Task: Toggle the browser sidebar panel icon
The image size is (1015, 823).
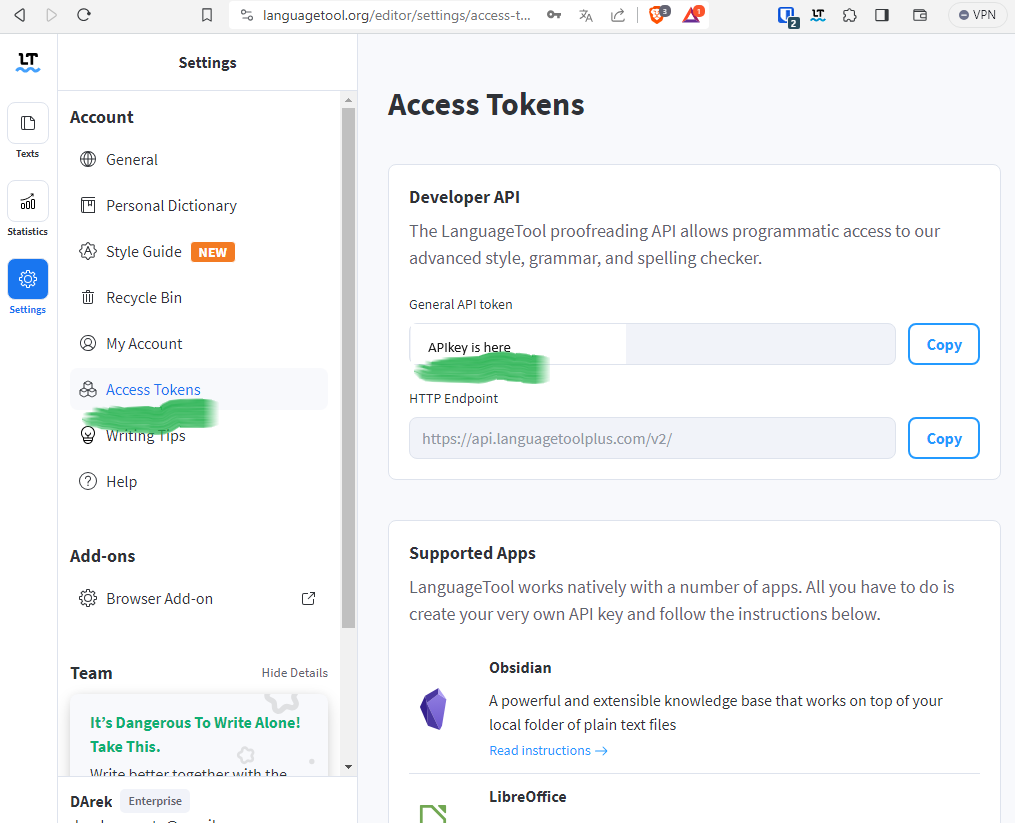Action: pyautogui.click(x=882, y=15)
